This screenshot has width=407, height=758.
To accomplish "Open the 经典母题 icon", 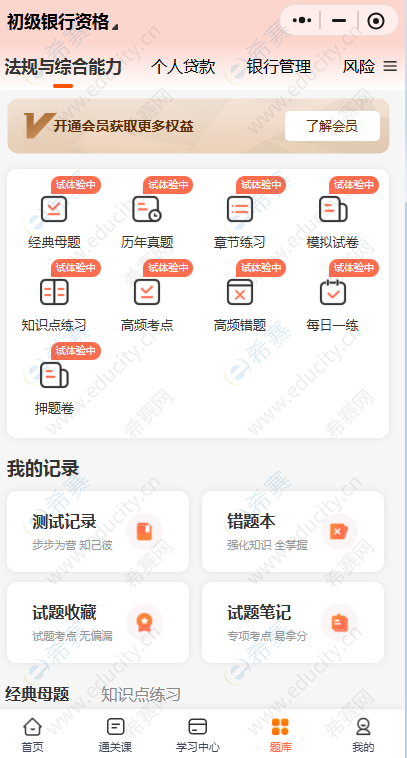I will tap(54, 209).
